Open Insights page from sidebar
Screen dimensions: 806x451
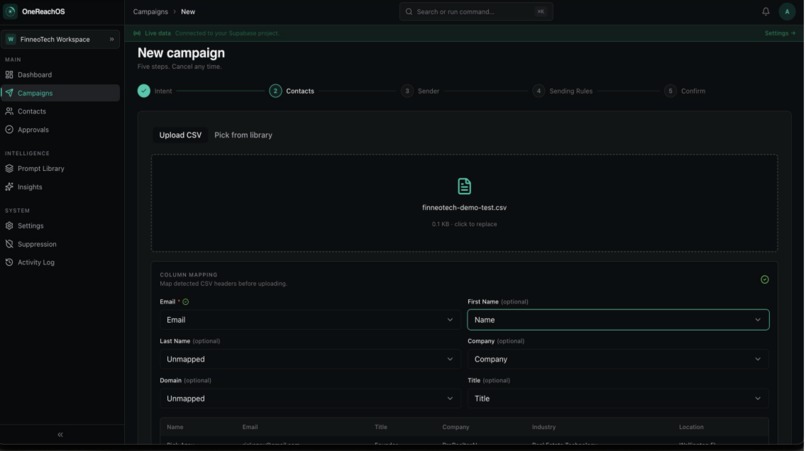coord(60,187)
